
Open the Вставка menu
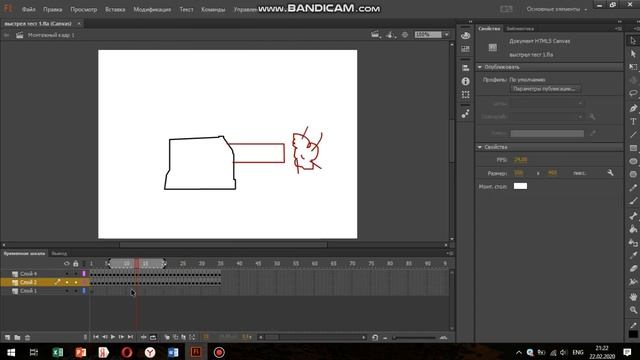point(115,9)
